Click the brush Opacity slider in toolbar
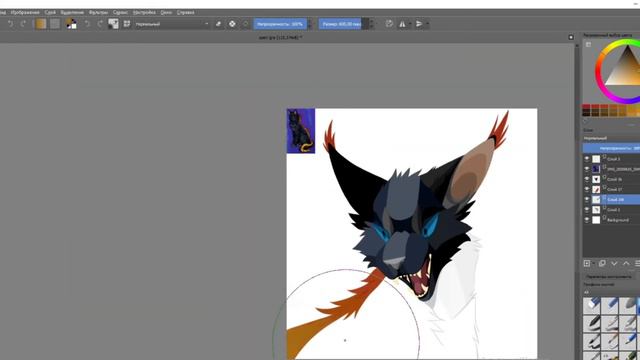The width and height of the screenshot is (640, 360). [280, 24]
